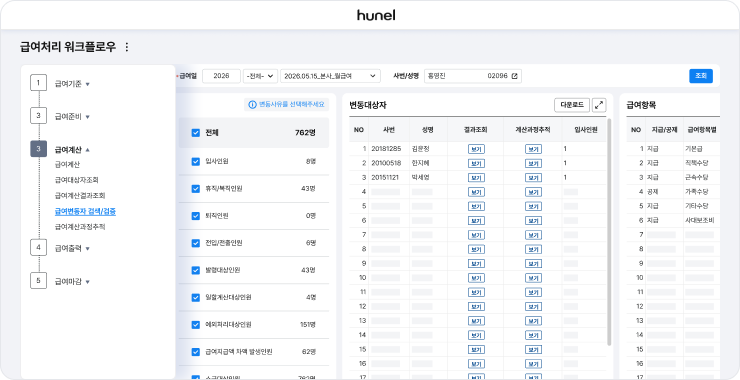This screenshot has width=740, height=380.
Task: Uncheck the 휴직/복직인원 checkbox
Action: tap(196, 188)
